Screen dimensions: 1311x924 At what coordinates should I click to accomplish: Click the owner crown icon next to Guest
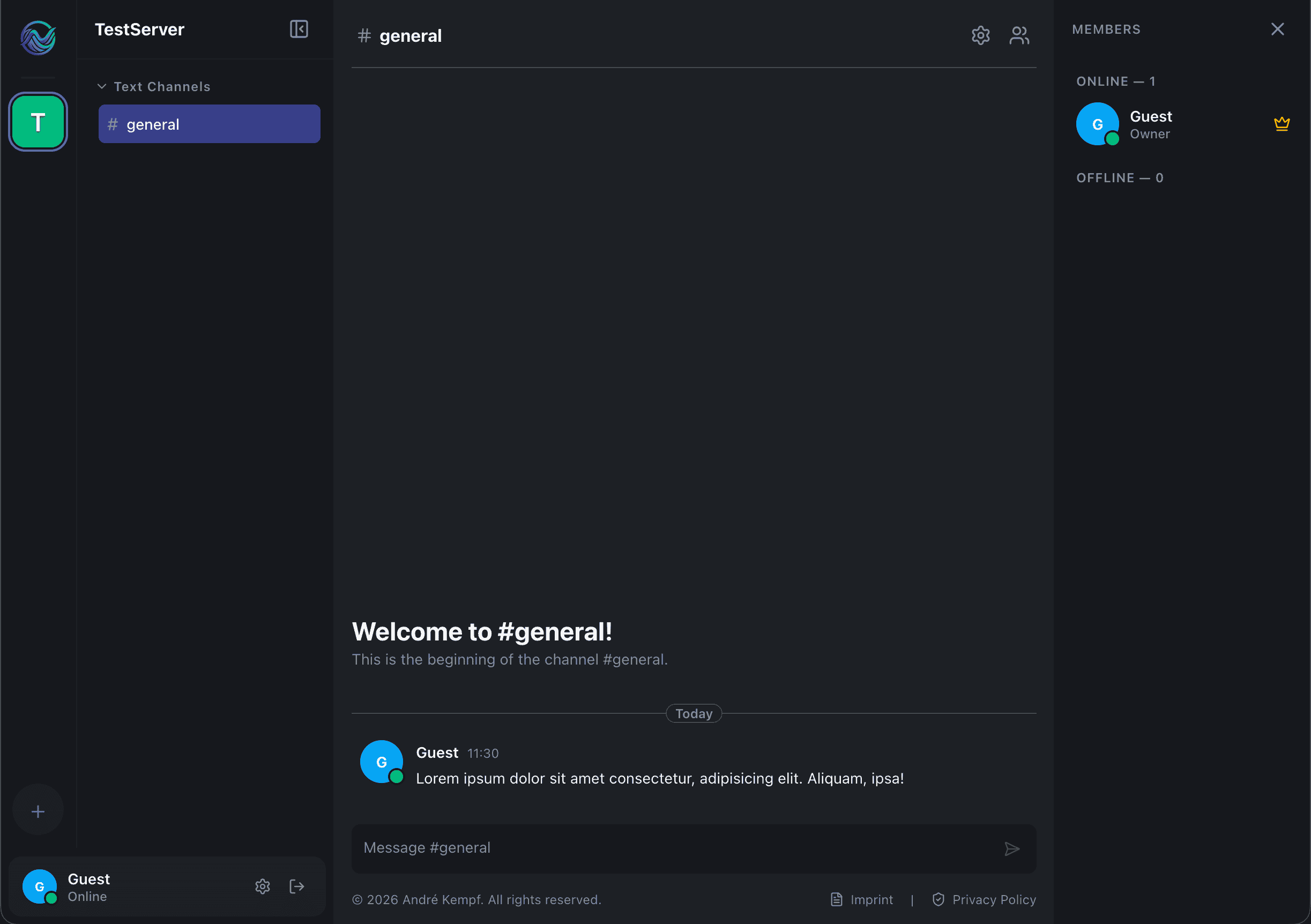coord(1282,124)
